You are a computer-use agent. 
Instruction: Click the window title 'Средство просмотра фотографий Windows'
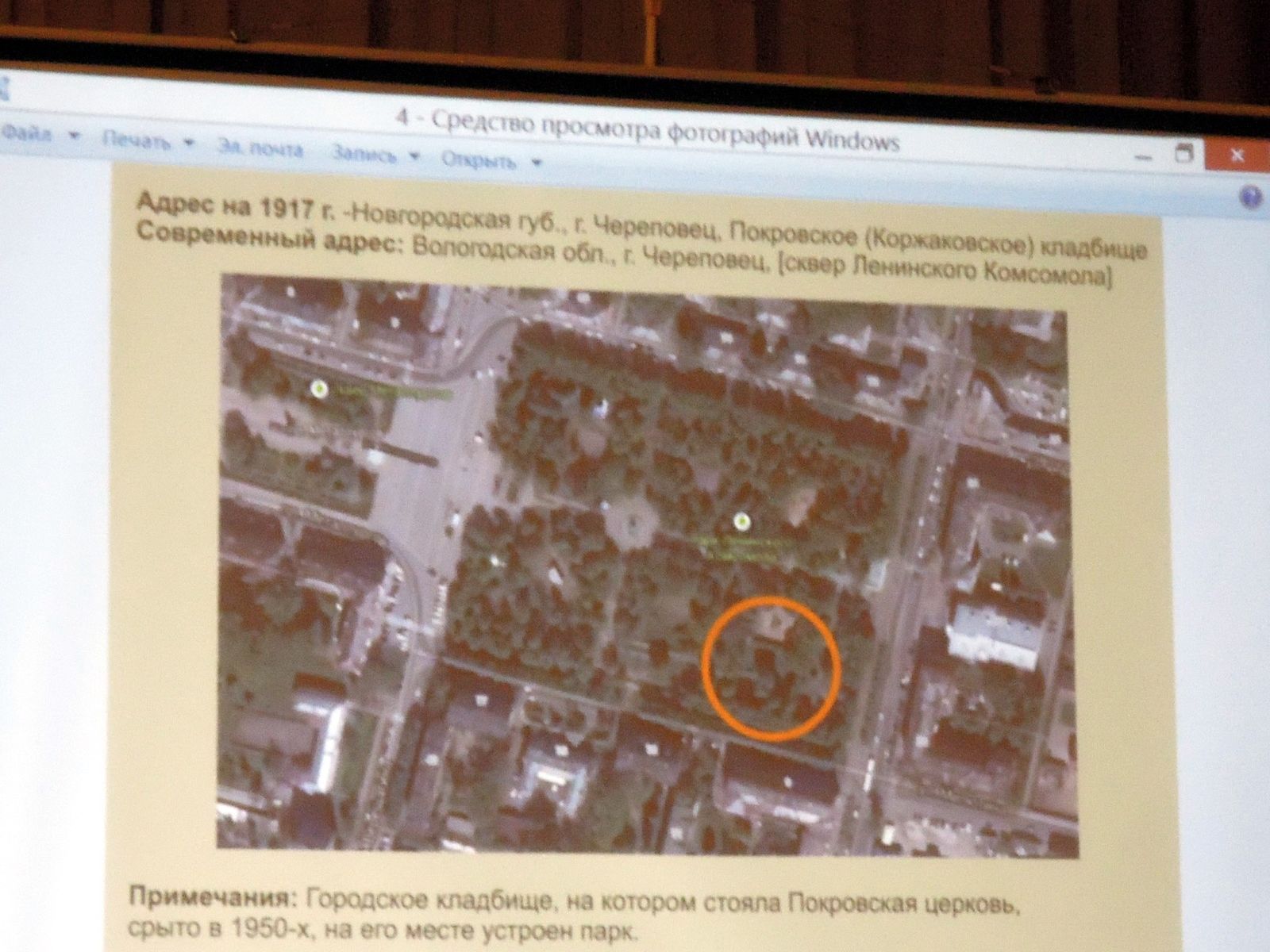pyautogui.click(x=666, y=131)
